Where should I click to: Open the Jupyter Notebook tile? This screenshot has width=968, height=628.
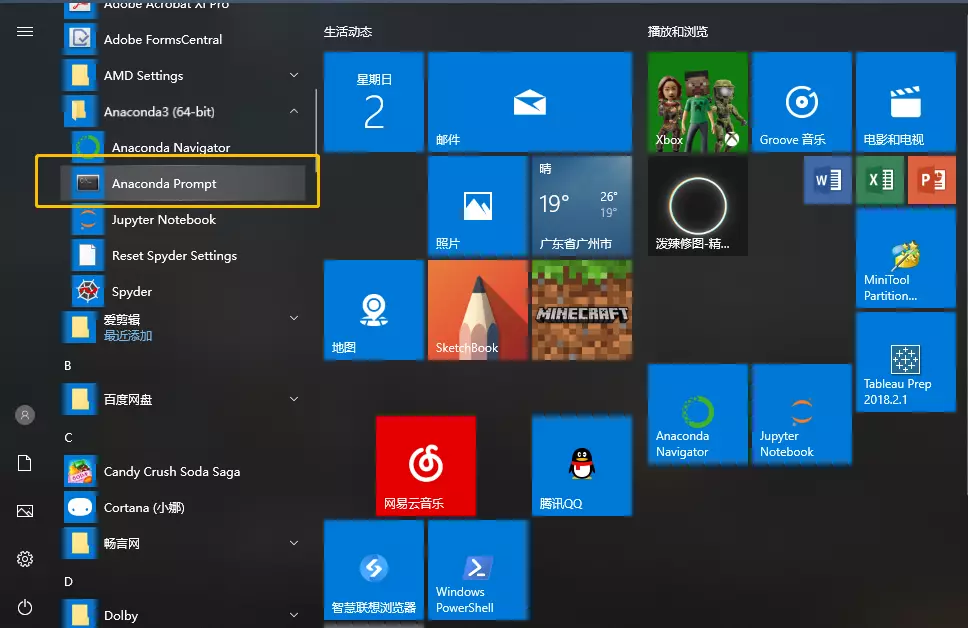click(801, 414)
